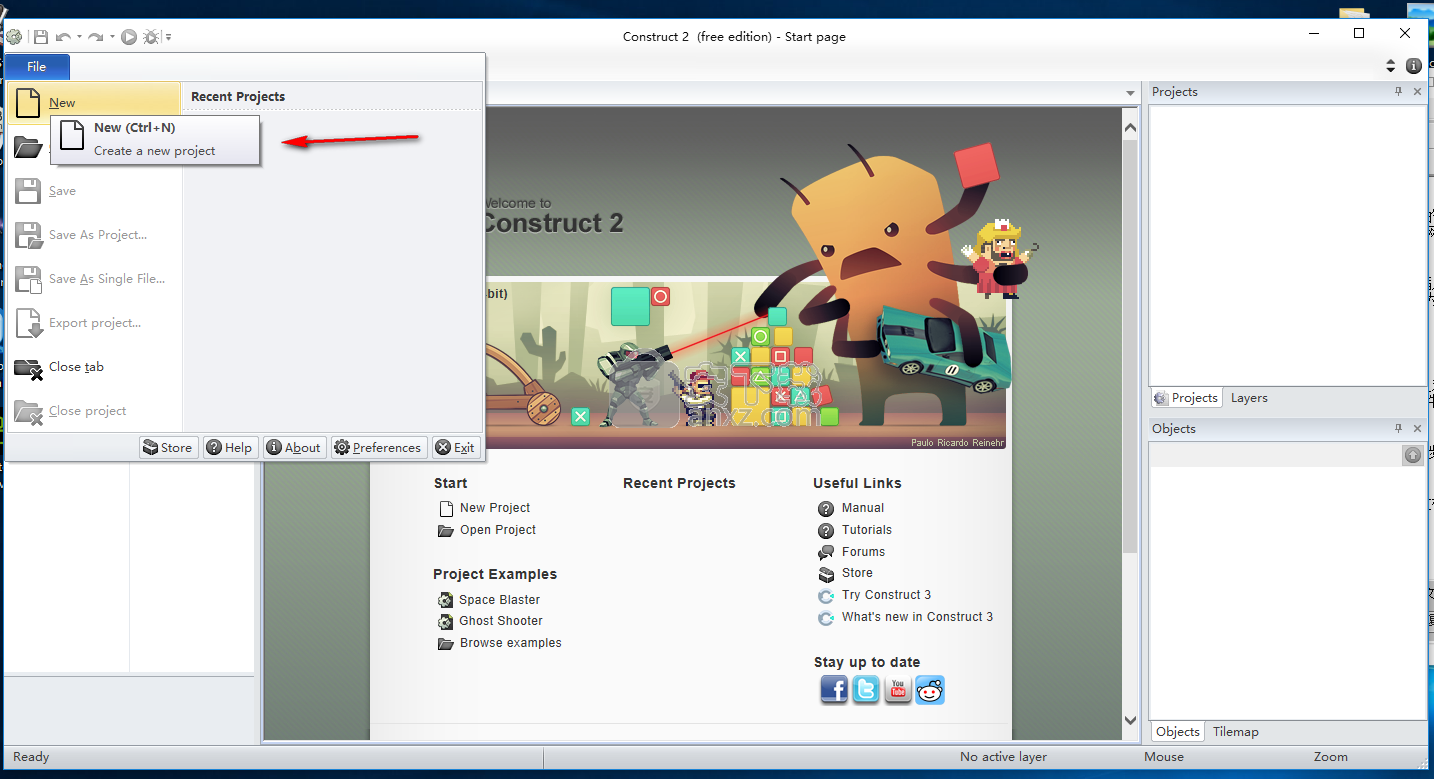Click the Help button in File menu
1434x779 pixels.
[x=230, y=447]
